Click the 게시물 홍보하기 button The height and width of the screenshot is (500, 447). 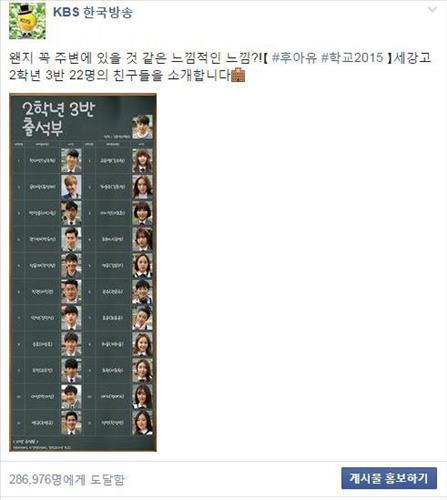[x=389, y=478]
